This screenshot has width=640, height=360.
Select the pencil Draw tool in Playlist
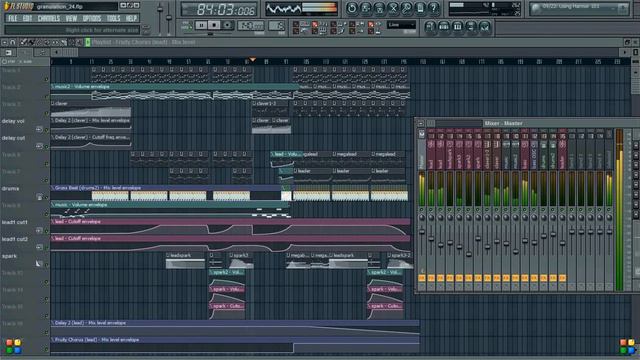23,42
